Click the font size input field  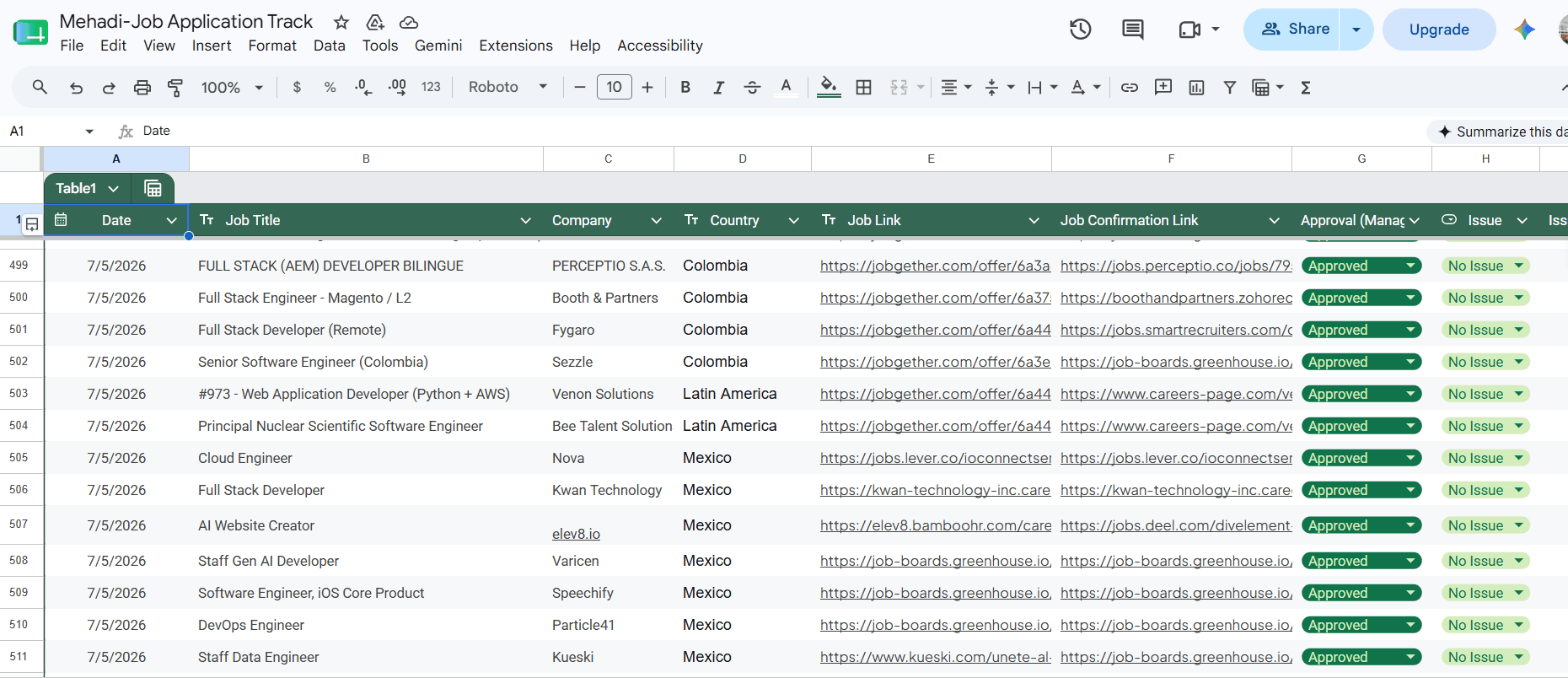pyautogui.click(x=614, y=87)
